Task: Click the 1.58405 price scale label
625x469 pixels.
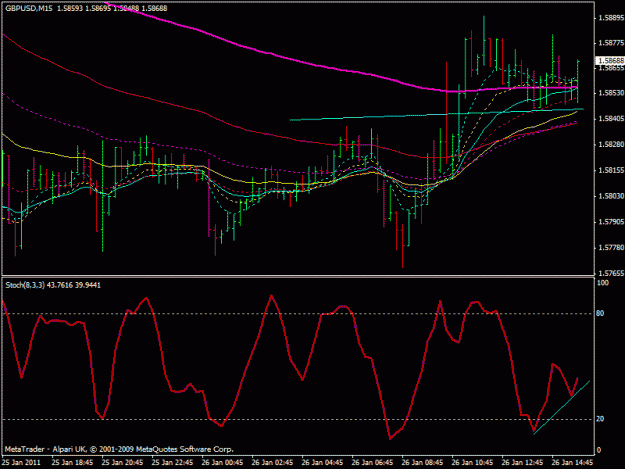Action: click(611, 119)
